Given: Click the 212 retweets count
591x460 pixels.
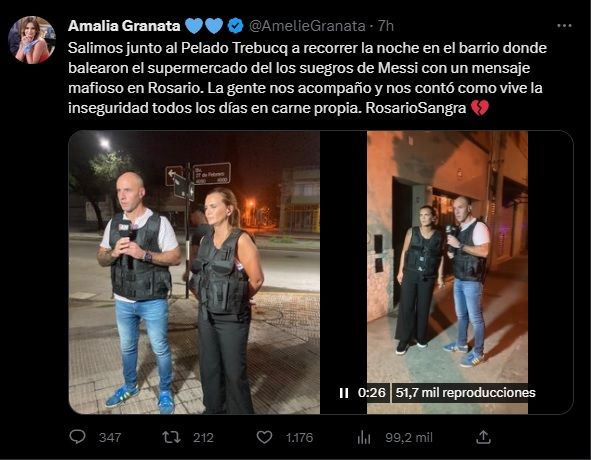Looking at the screenshot, I should 204,438.
